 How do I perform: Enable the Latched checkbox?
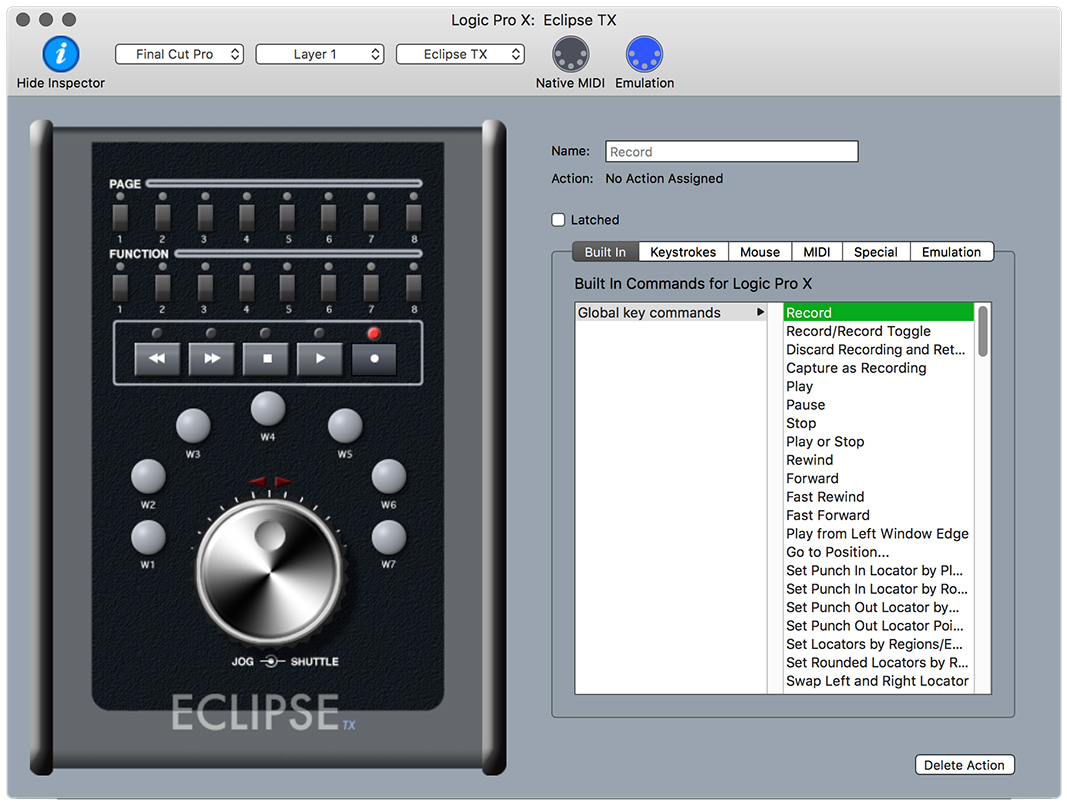coord(559,220)
